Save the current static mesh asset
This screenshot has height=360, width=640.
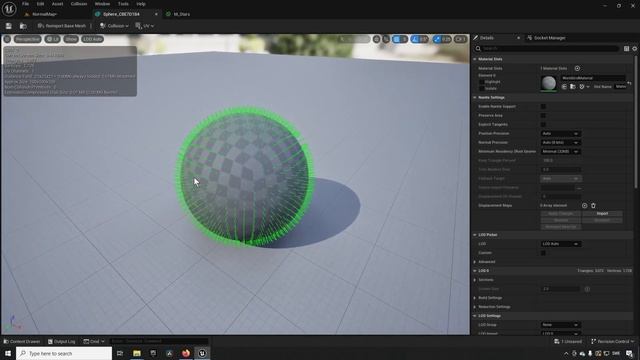(x=9, y=26)
